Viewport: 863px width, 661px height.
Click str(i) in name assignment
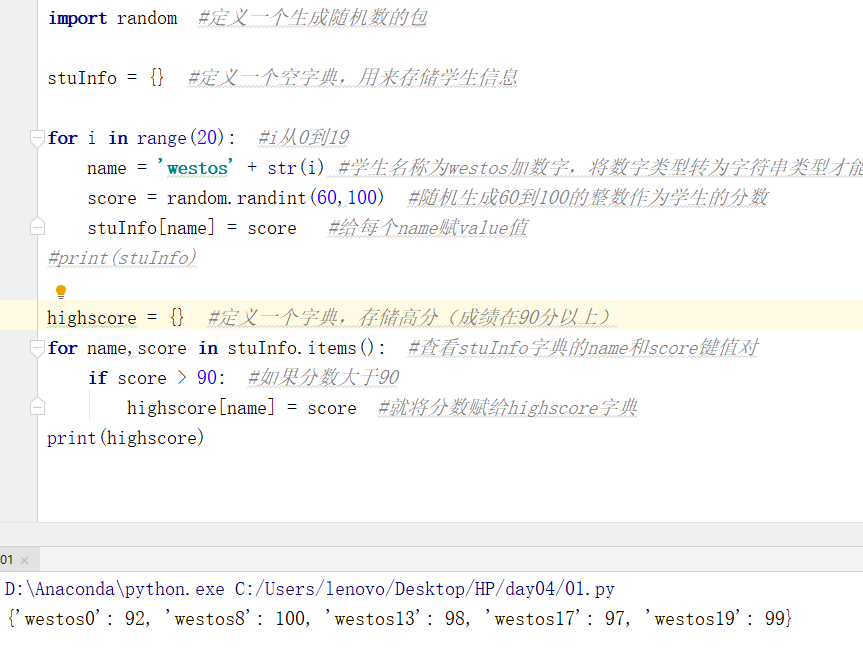point(296,167)
